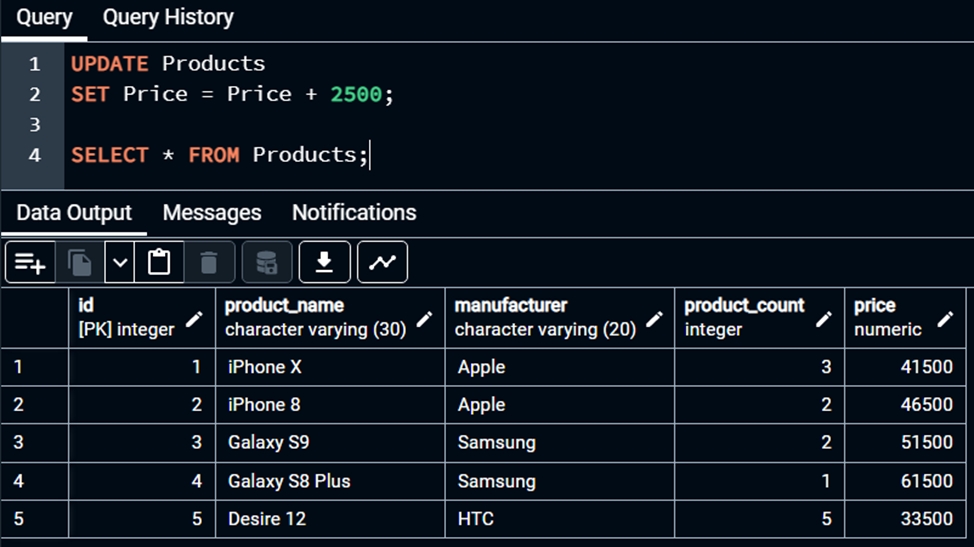This screenshot has height=547, width=974.
Task: Expand the copy options dropdown arrow
Action: (120, 263)
